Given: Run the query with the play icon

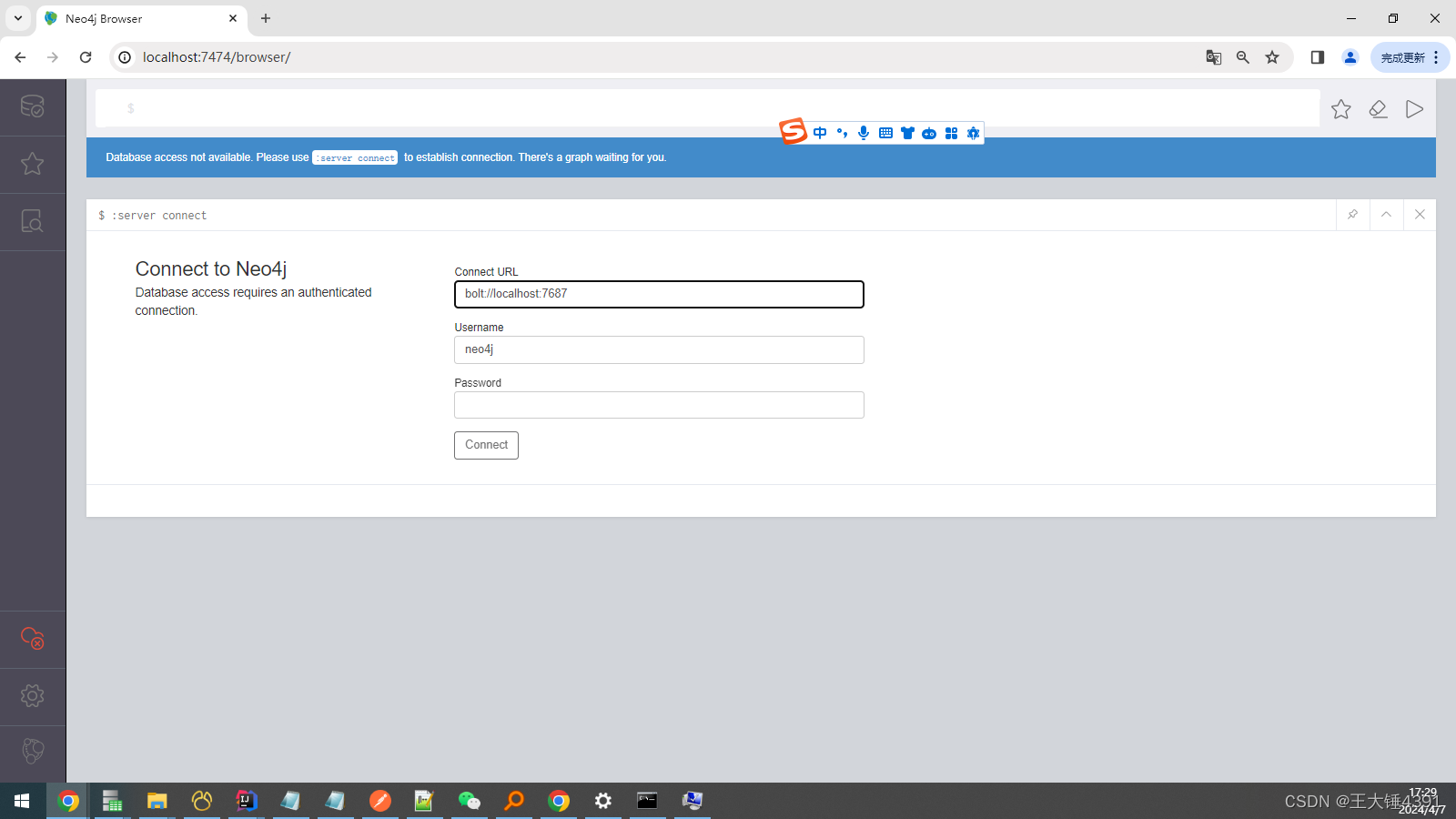Looking at the screenshot, I should click(1414, 109).
